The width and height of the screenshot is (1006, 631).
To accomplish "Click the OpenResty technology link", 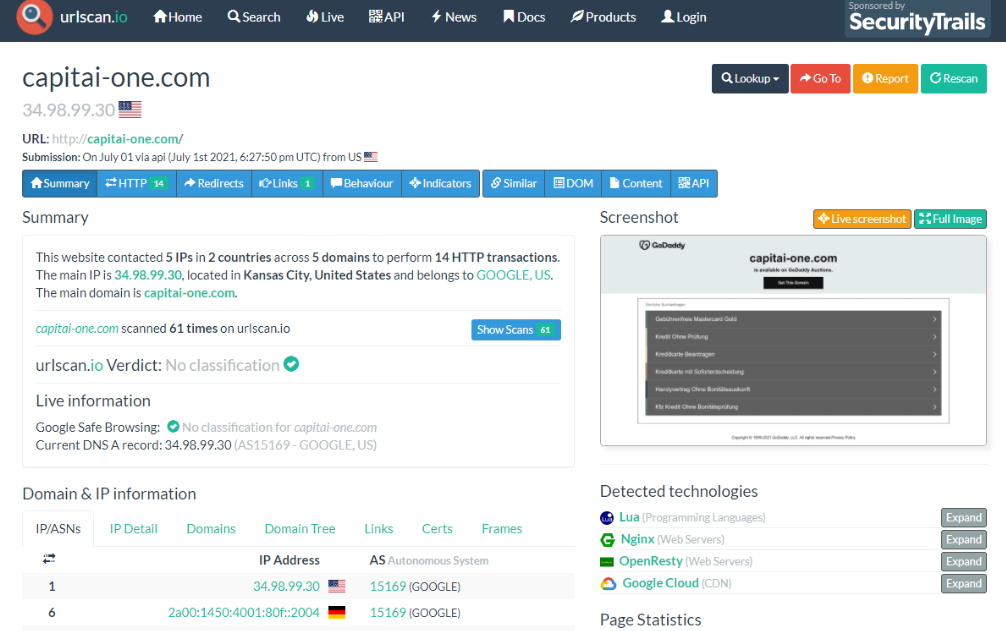I will [x=651, y=561].
